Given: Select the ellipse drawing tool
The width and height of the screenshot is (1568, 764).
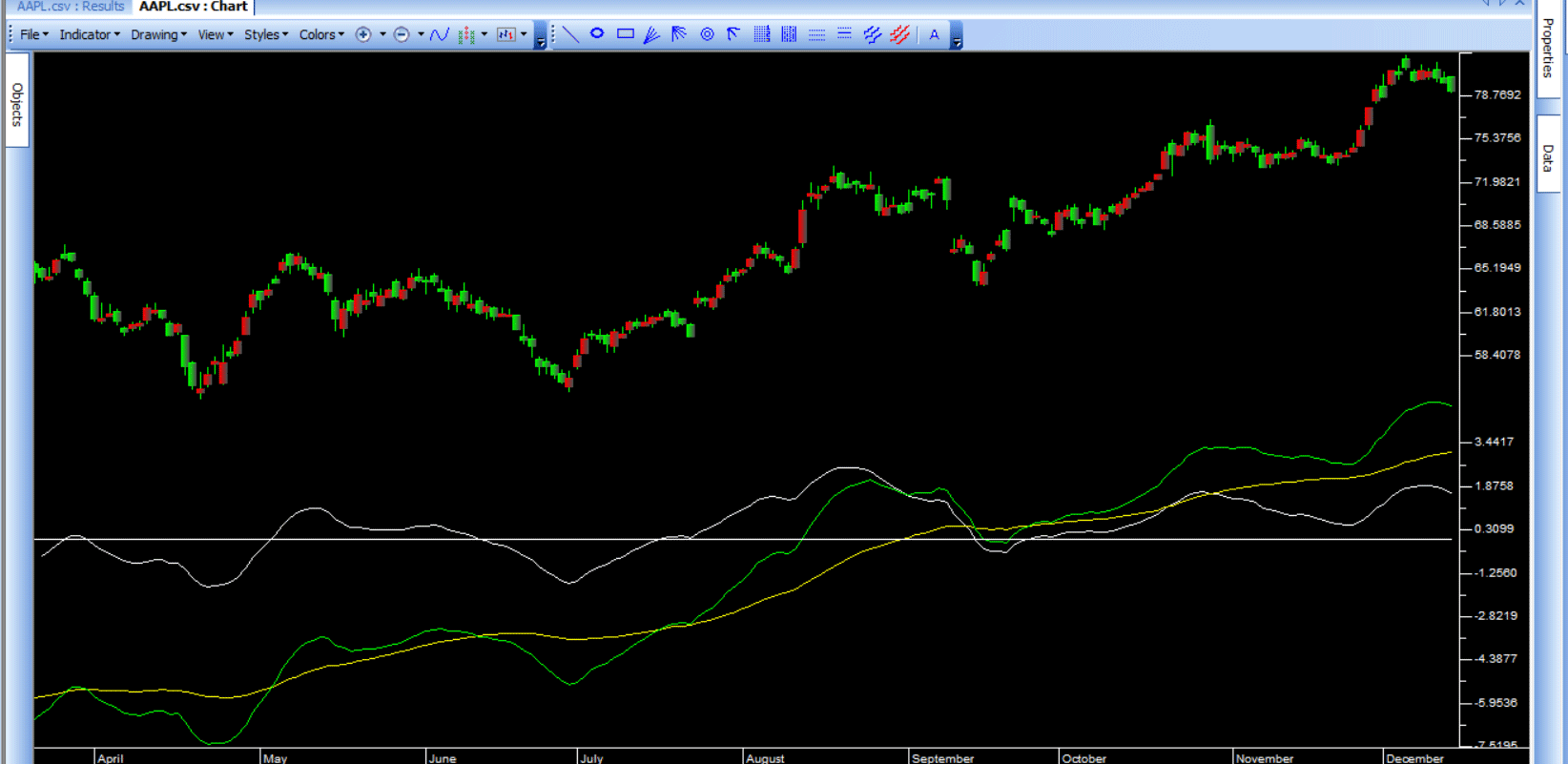Looking at the screenshot, I should click(x=597, y=34).
